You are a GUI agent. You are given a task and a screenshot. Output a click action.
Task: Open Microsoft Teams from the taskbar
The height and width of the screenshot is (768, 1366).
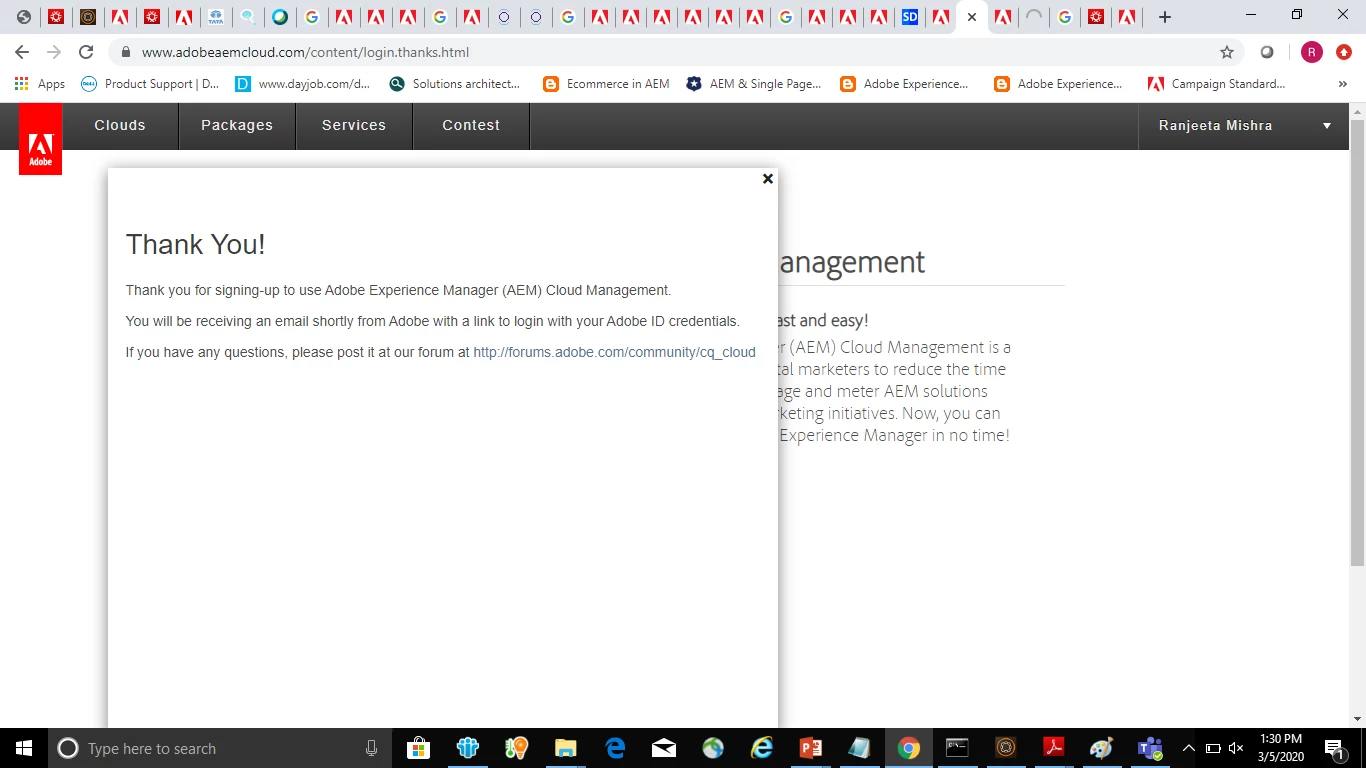coord(1150,748)
